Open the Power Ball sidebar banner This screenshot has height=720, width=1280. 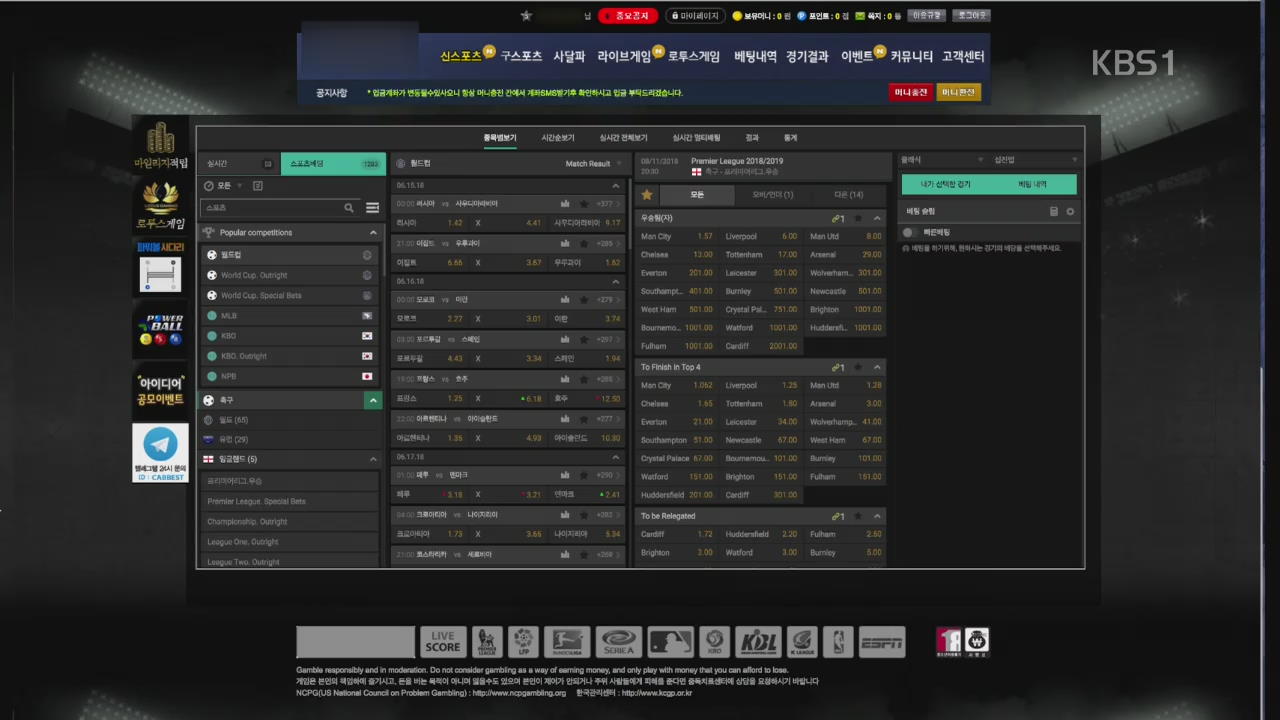click(160, 328)
